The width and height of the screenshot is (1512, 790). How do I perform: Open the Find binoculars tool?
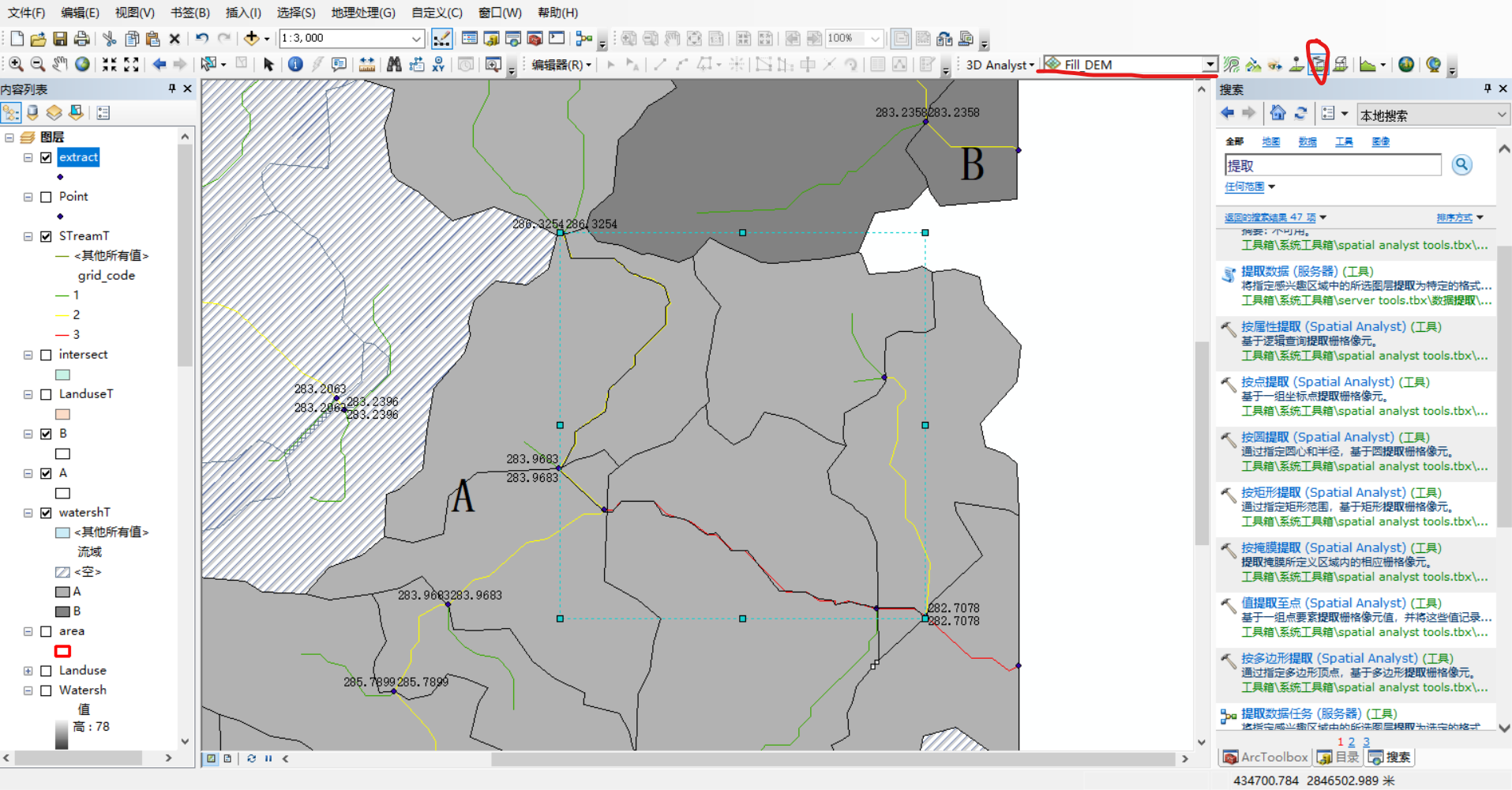click(394, 64)
